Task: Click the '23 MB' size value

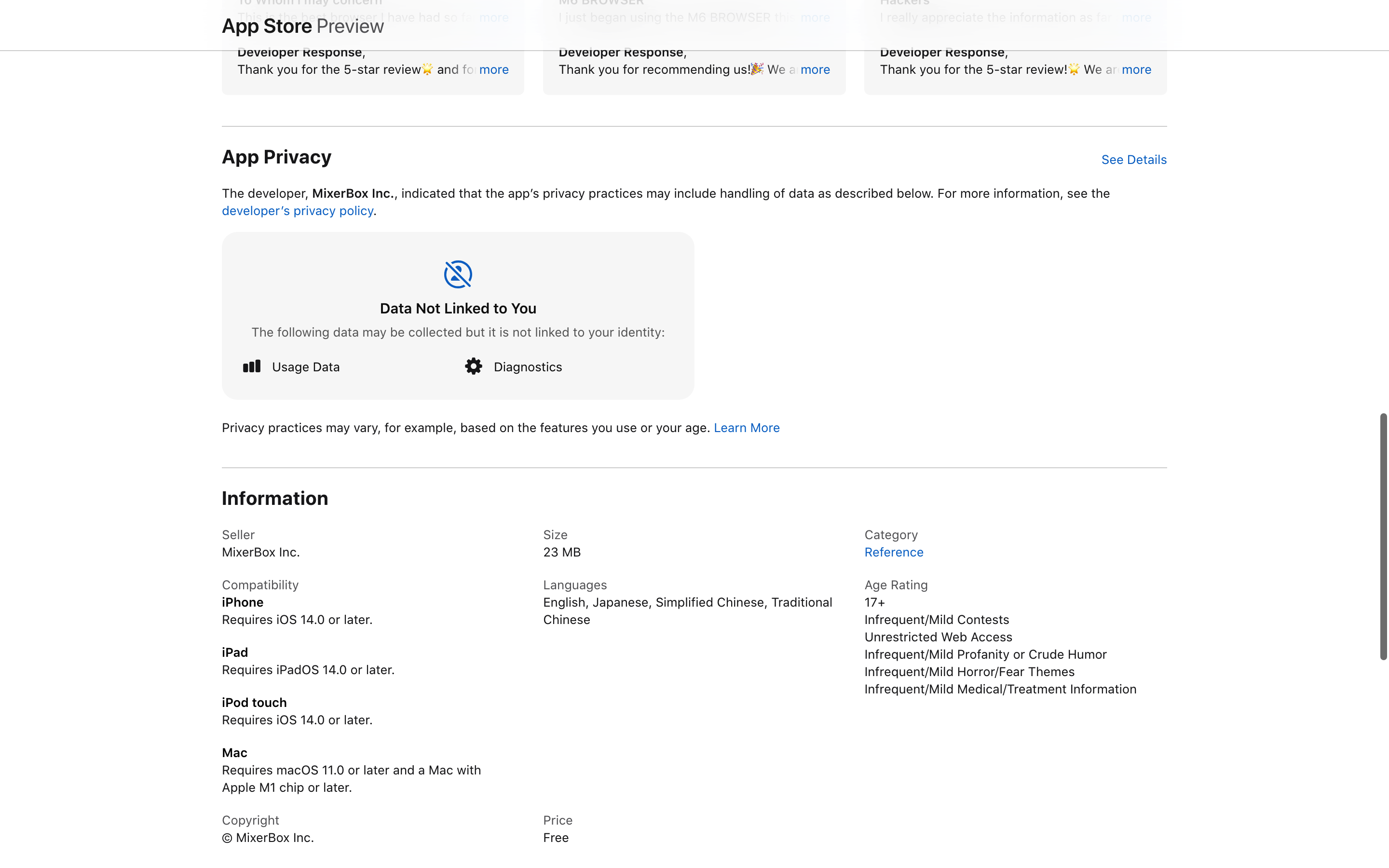Action: click(x=562, y=552)
